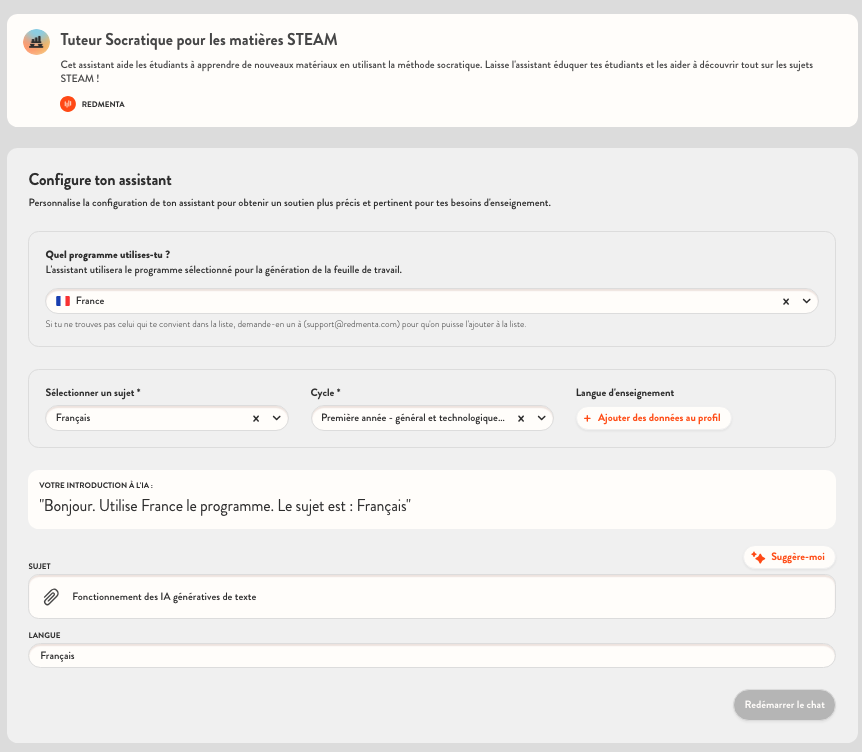Image resolution: width=862 pixels, height=752 pixels.
Task: Click the REDMENTA author name
Action: point(103,104)
